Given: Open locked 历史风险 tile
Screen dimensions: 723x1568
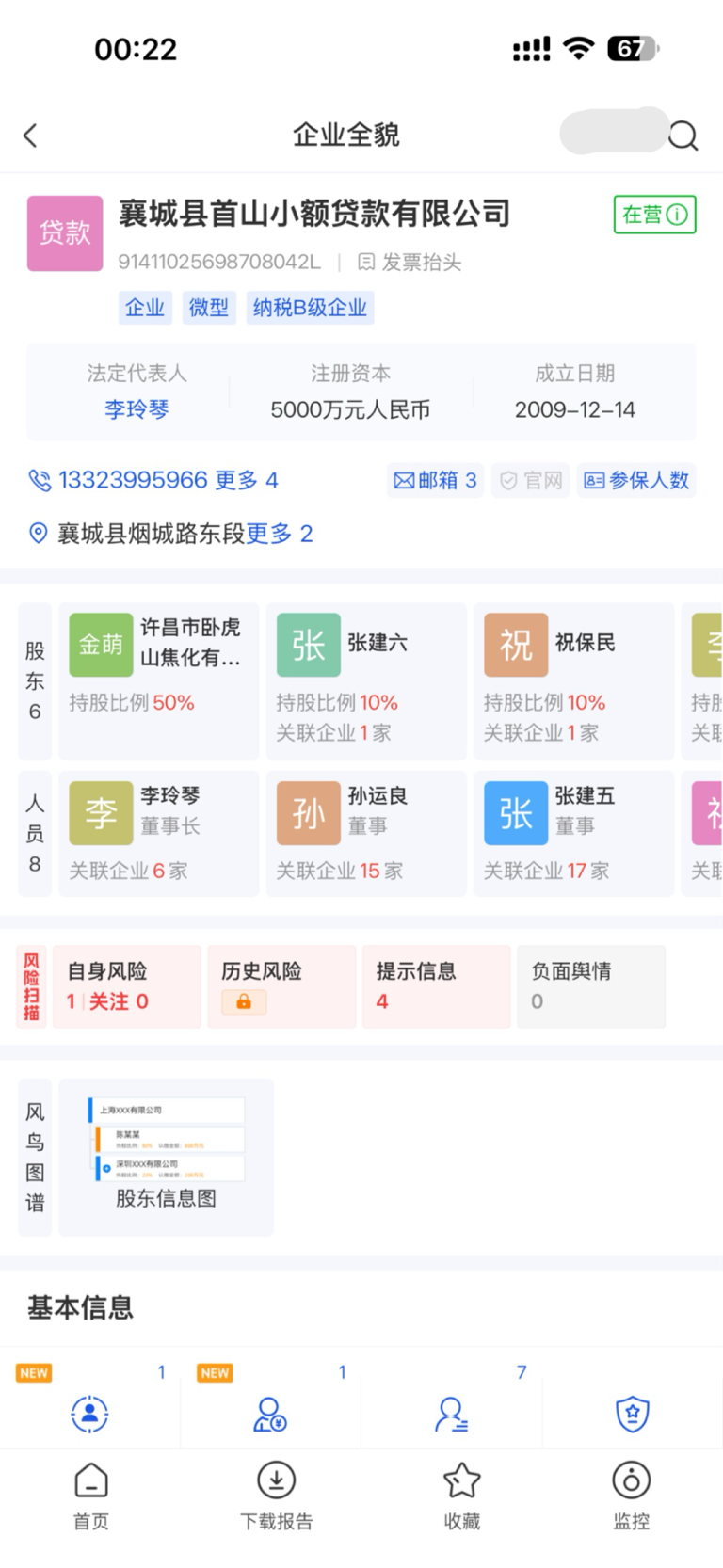Looking at the screenshot, I should tap(282, 986).
